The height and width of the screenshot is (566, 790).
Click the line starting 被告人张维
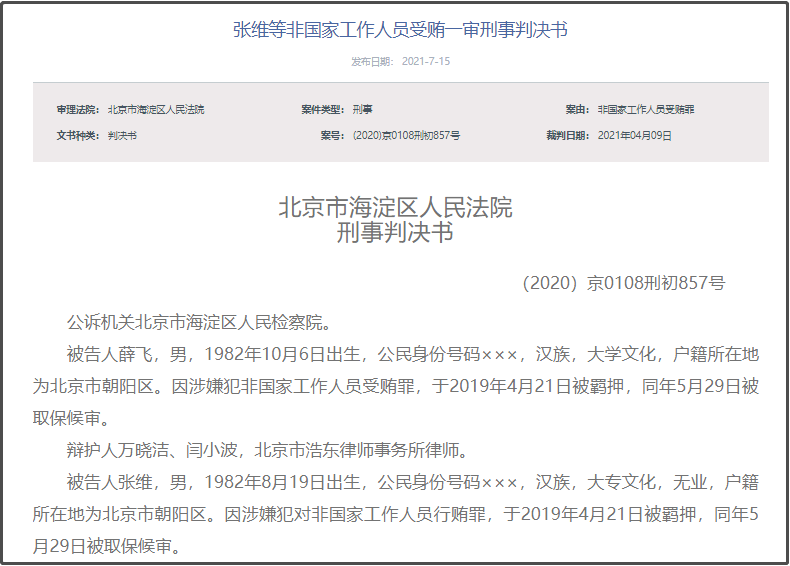(413, 482)
